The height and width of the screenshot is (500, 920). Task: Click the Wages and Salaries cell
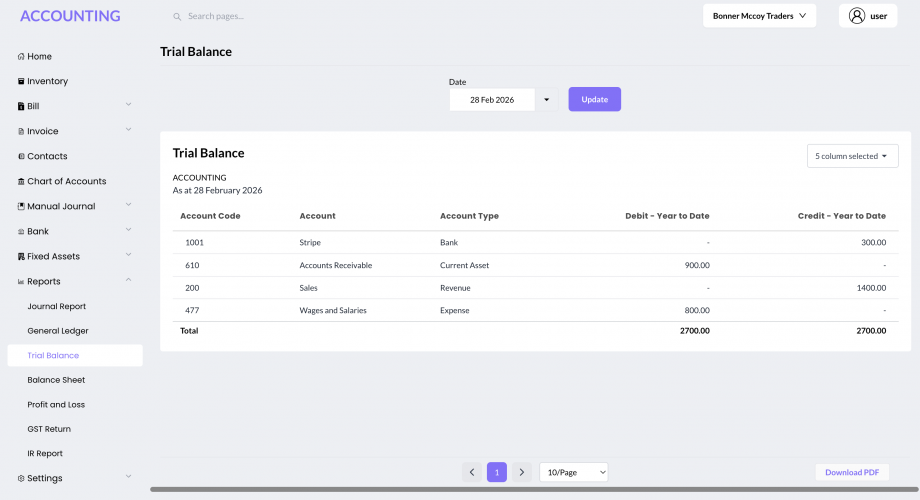point(333,310)
